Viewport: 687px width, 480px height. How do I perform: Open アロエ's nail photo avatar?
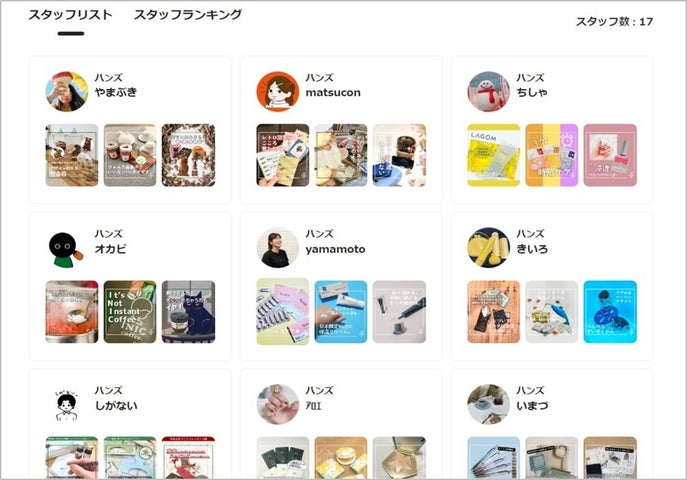click(x=278, y=405)
